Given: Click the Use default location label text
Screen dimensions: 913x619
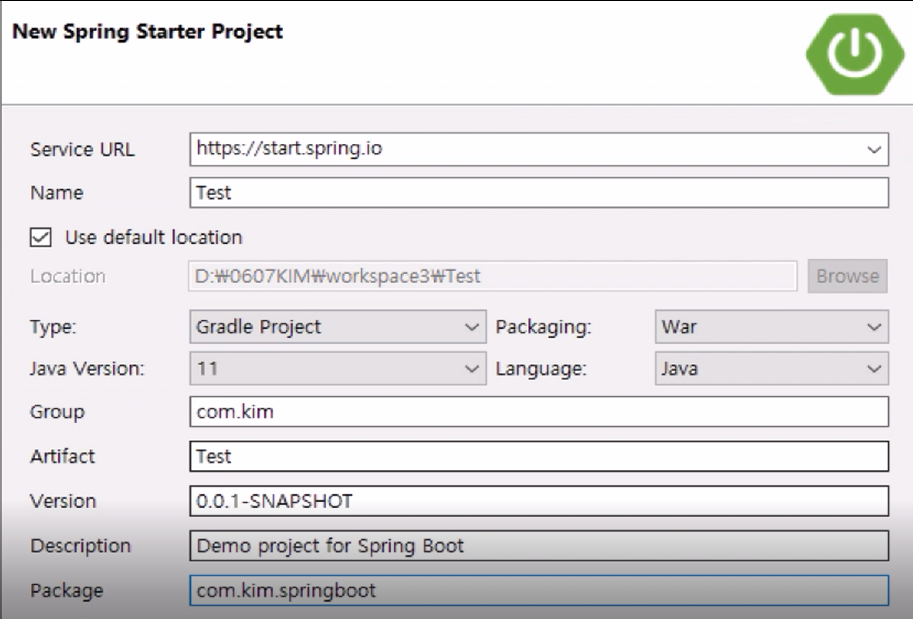Looking at the screenshot, I should pos(154,238).
